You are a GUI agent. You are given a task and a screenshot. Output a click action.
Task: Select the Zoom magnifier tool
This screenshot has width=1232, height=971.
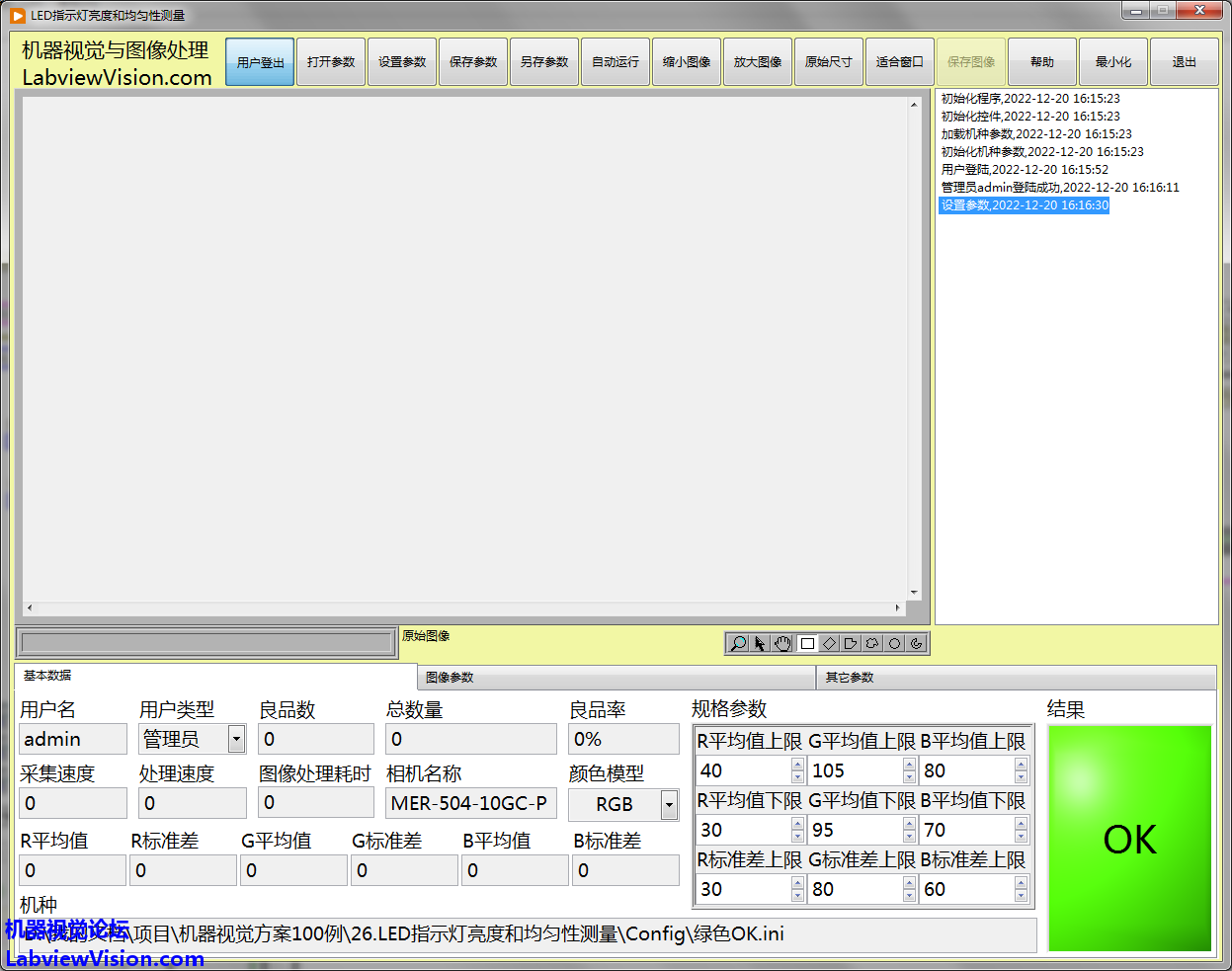click(x=738, y=644)
